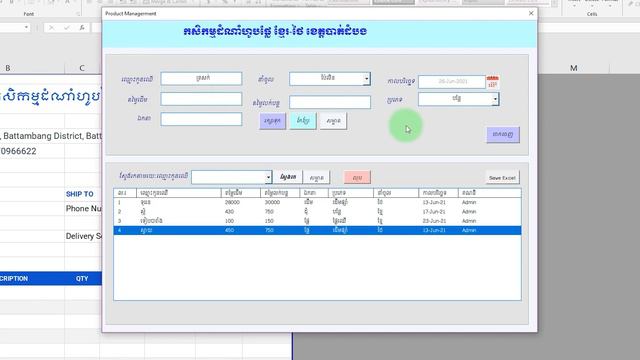Open the Excel name box dropdown arrow
The width and height of the screenshot is (640, 360).
[x=26, y=28]
